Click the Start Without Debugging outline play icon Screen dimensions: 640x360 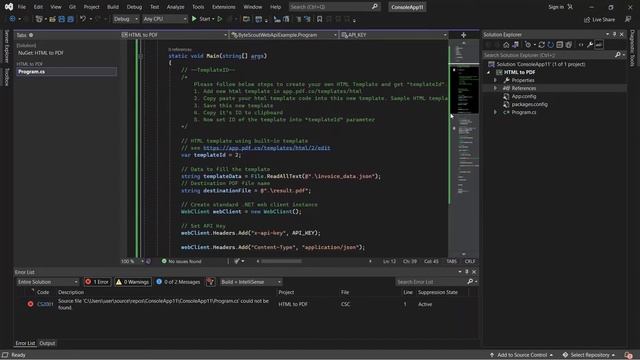(220, 19)
